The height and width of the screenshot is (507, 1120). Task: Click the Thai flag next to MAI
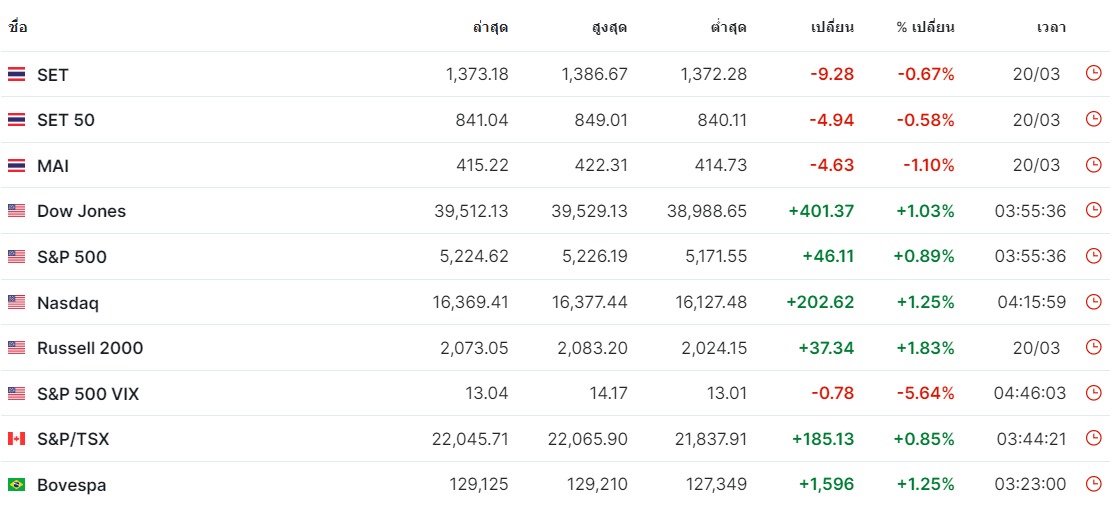click(16, 166)
